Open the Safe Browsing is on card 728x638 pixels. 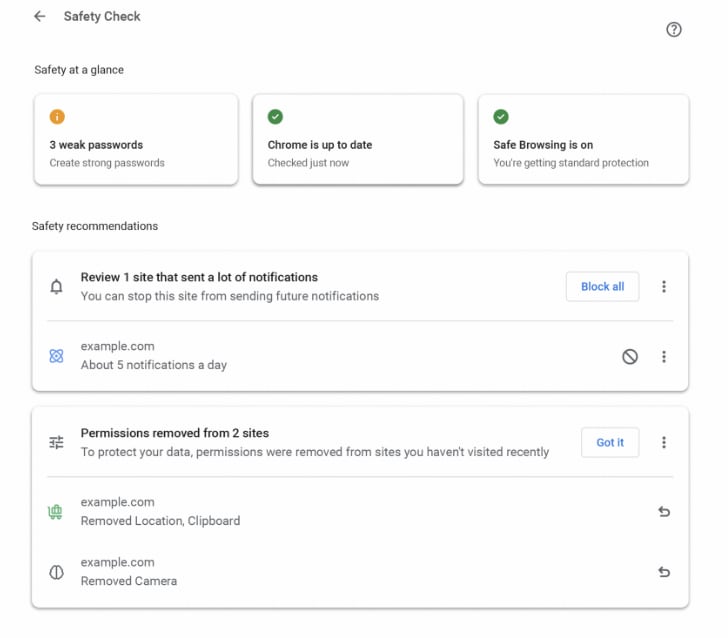coord(583,140)
